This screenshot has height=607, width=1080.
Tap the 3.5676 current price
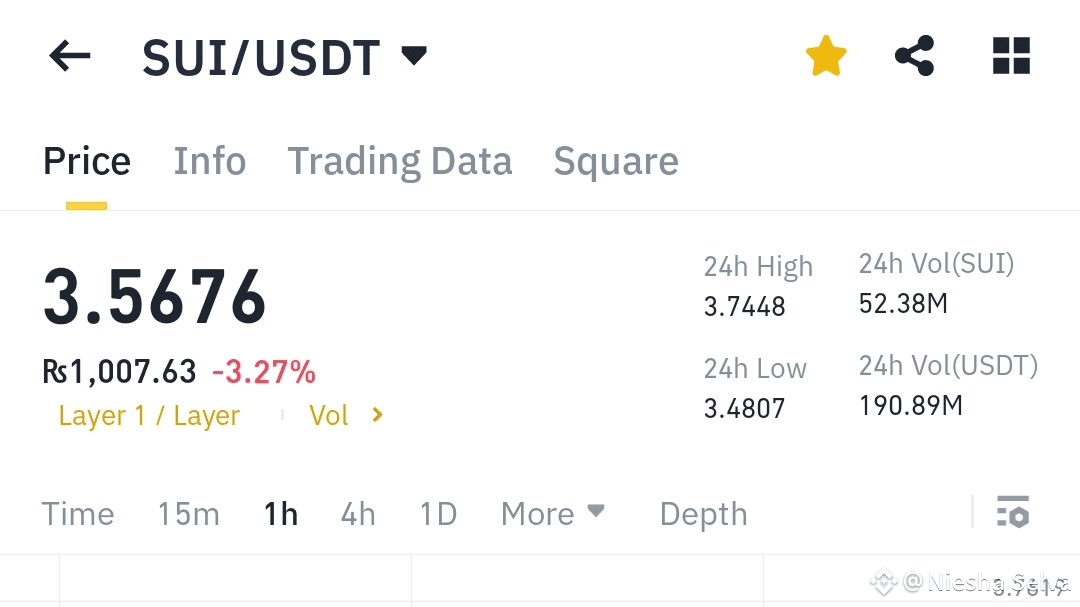tap(154, 296)
